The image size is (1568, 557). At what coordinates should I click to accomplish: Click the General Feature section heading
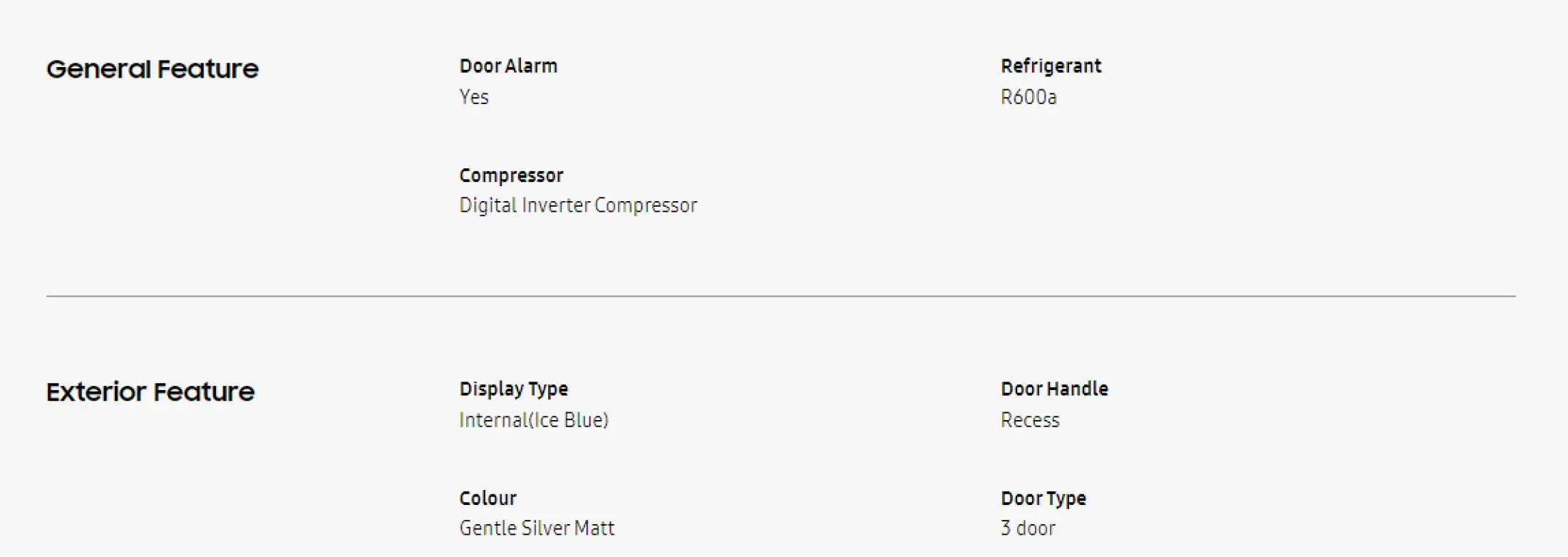[152, 69]
